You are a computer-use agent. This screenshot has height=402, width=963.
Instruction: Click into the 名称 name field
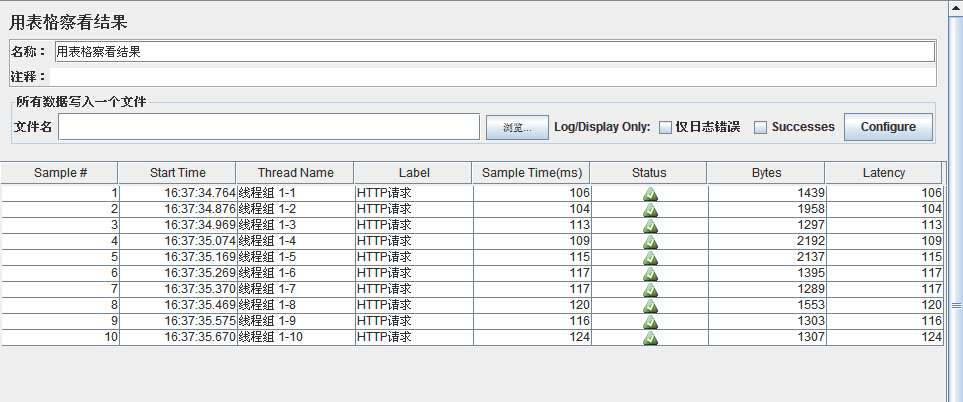tap(494, 52)
